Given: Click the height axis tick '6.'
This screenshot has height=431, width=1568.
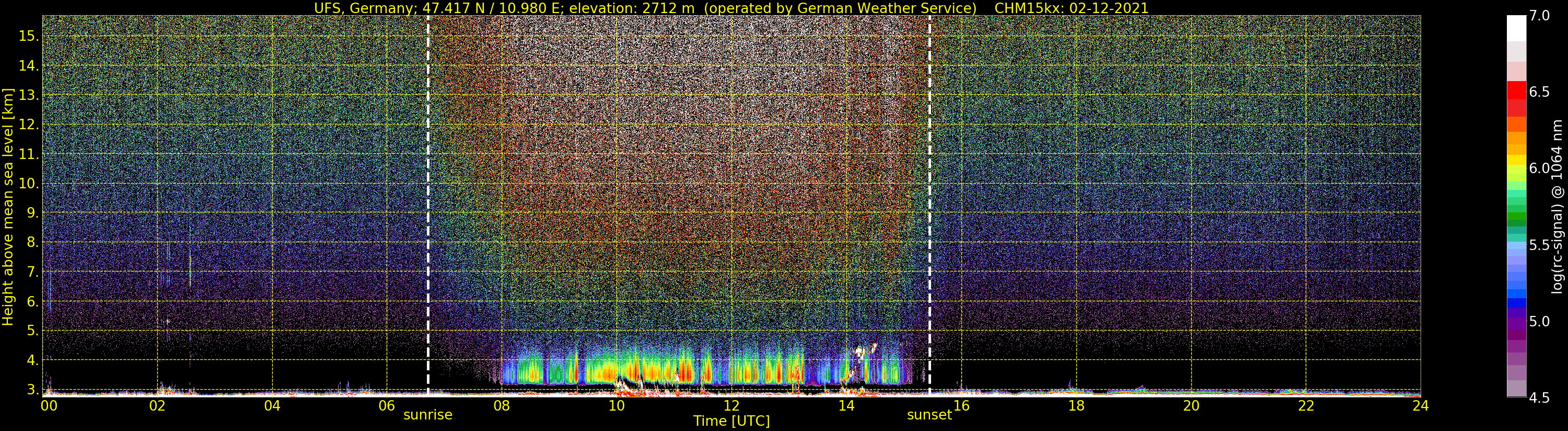Looking at the screenshot, I should coord(32,301).
